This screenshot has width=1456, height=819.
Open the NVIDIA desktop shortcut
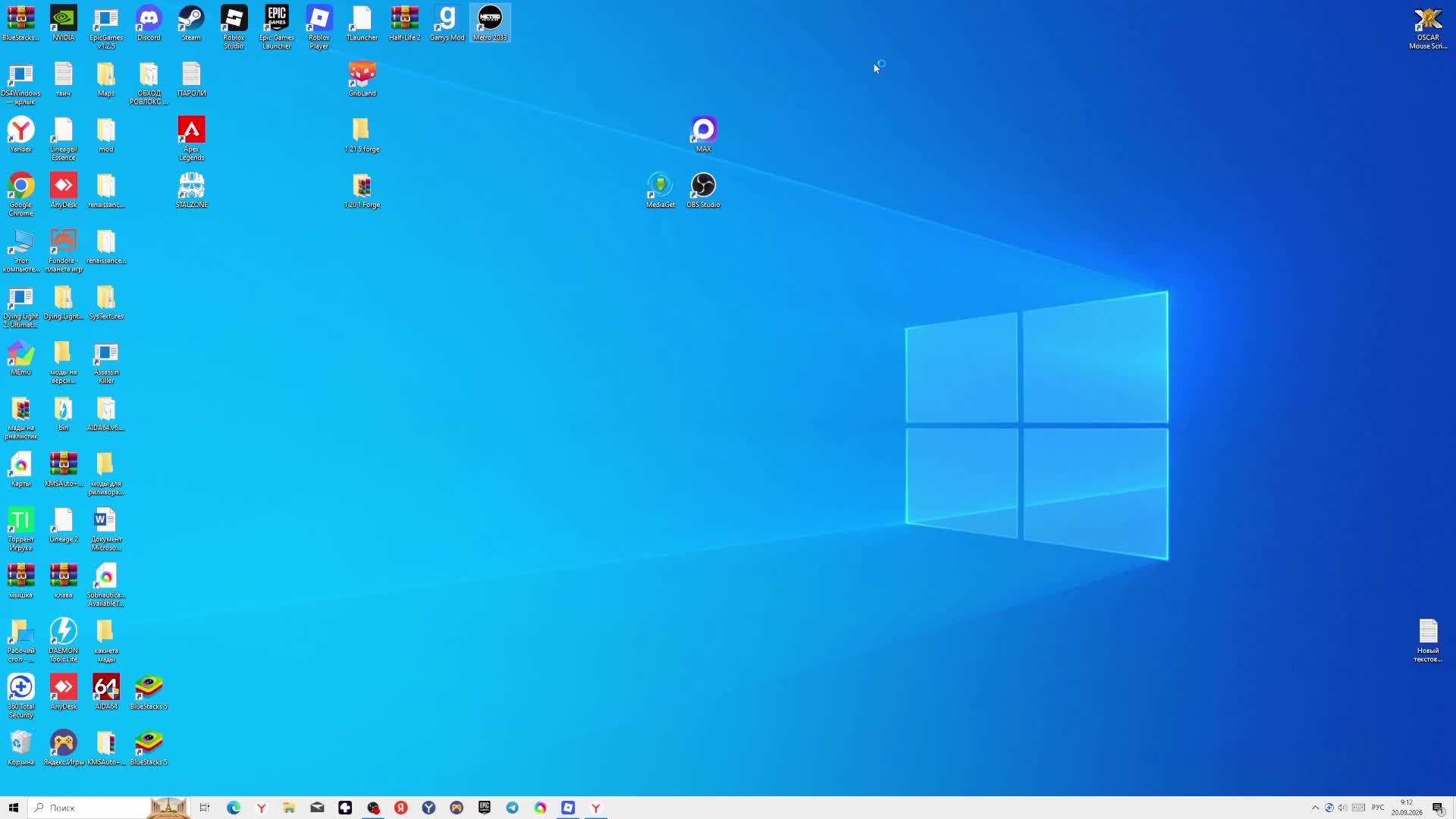click(x=64, y=23)
